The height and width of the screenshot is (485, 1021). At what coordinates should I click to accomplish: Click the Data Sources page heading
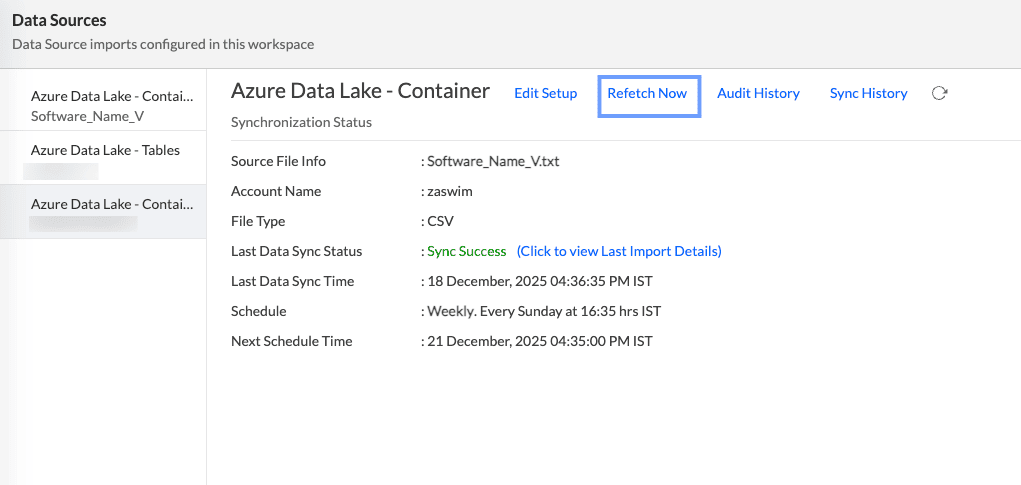[59, 20]
